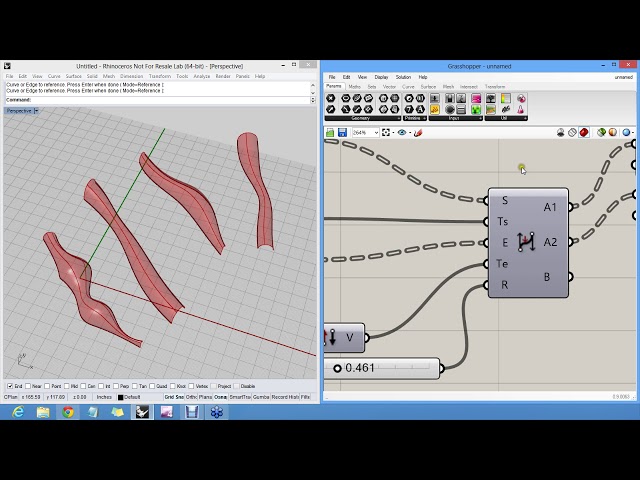Toggle Gumball in Rhino status bar
This screenshot has height=480, width=640.
click(x=261, y=397)
